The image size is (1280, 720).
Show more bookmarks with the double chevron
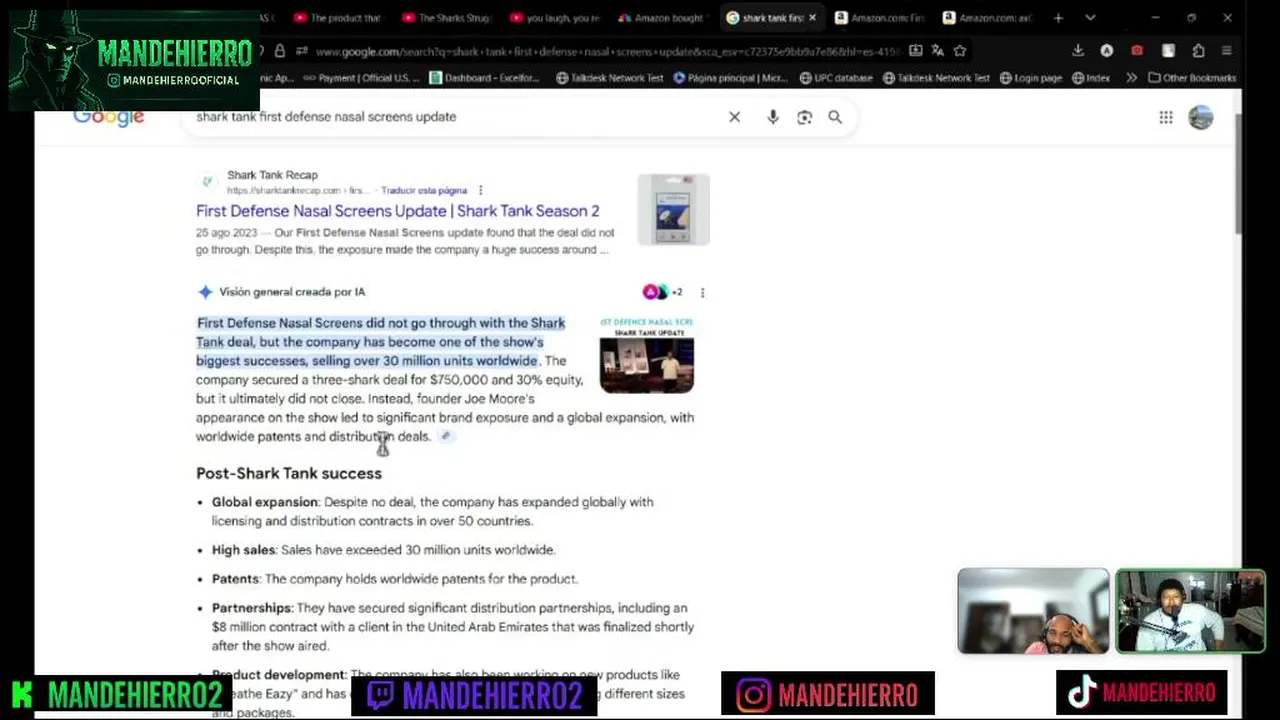(x=1131, y=78)
